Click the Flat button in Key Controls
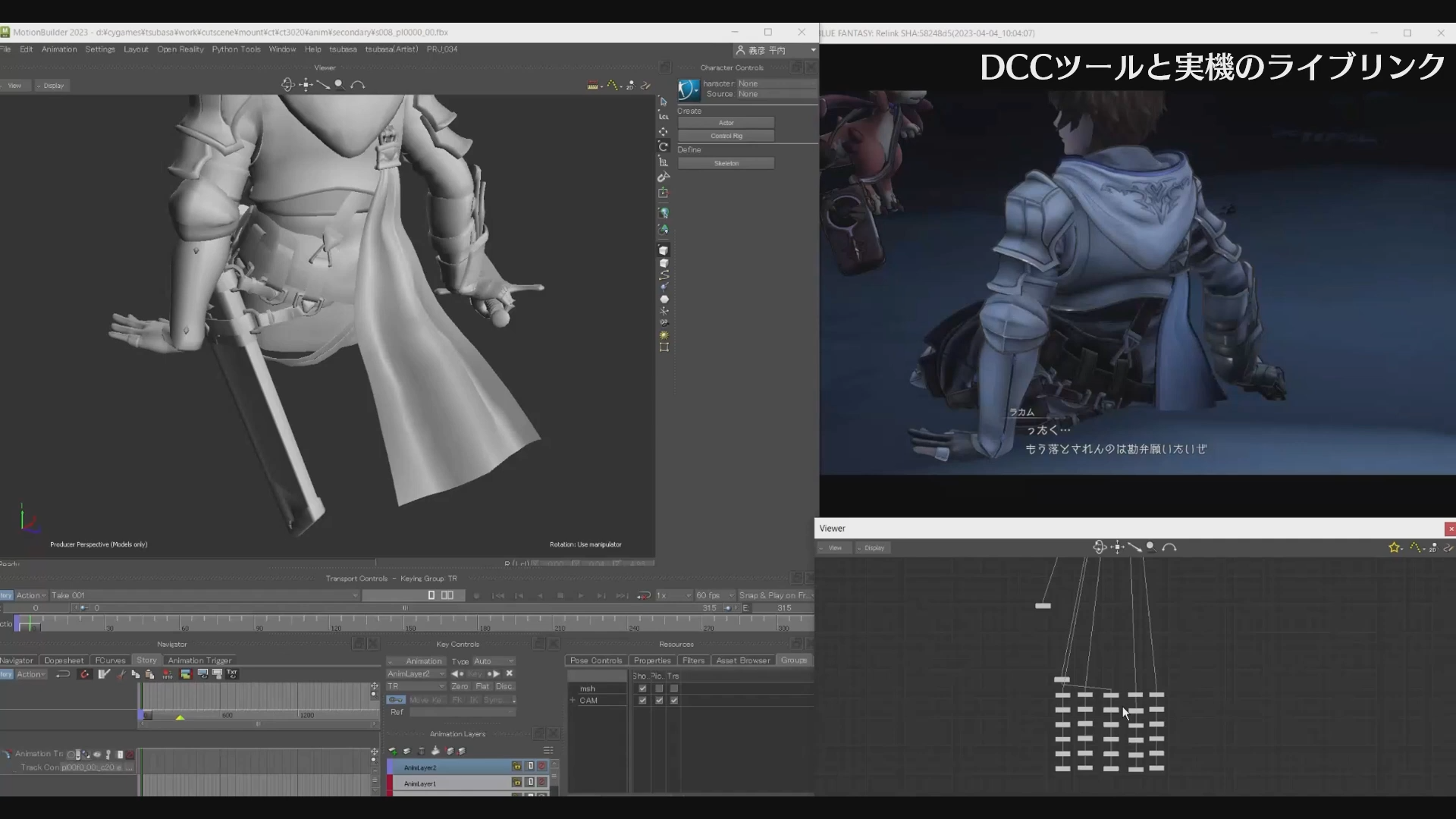The height and width of the screenshot is (819, 1456). pyautogui.click(x=482, y=686)
